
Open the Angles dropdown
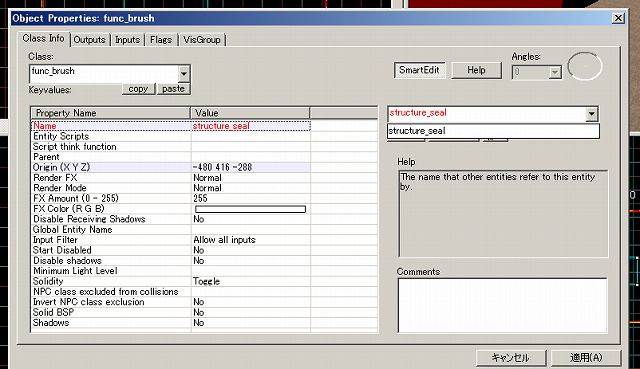(554, 72)
